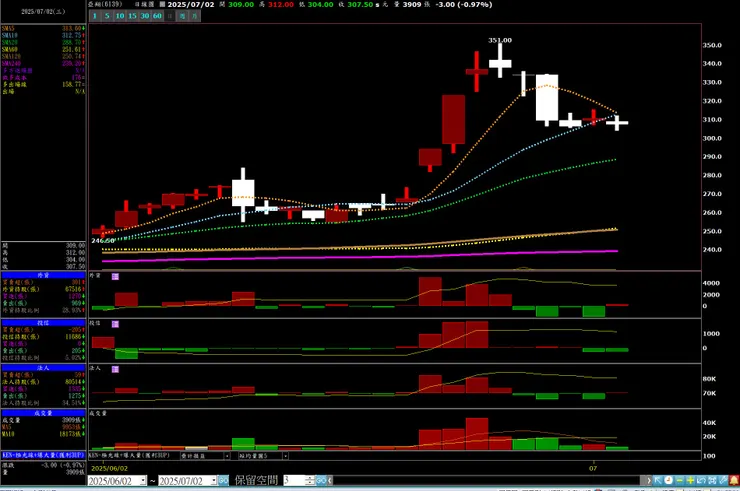Click the MA10 volume value 18173
Screen dimensions: 740x491
click(72, 434)
